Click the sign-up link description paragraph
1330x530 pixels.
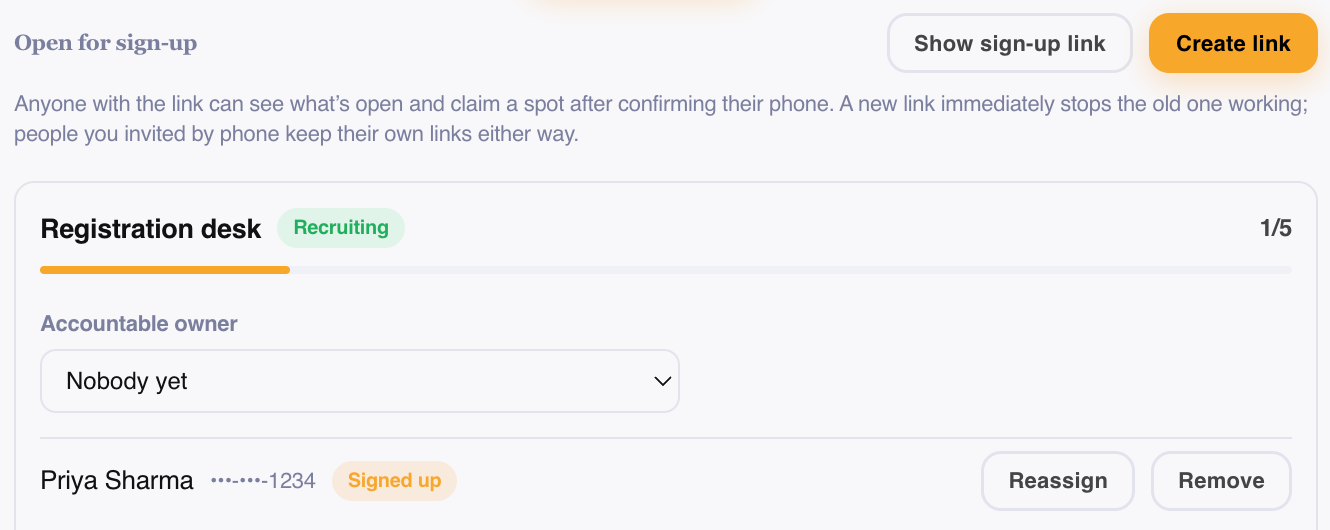(661, 119)
